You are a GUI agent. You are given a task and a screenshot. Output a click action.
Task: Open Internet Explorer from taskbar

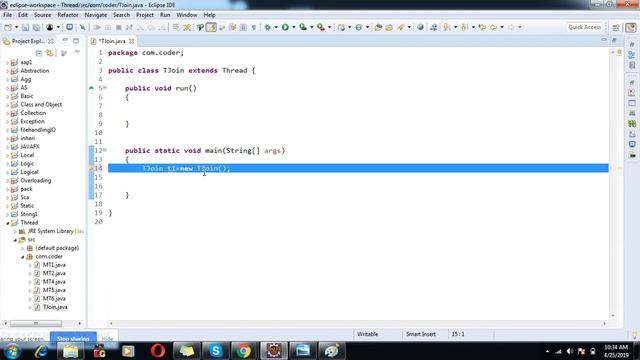pos(41,351)
